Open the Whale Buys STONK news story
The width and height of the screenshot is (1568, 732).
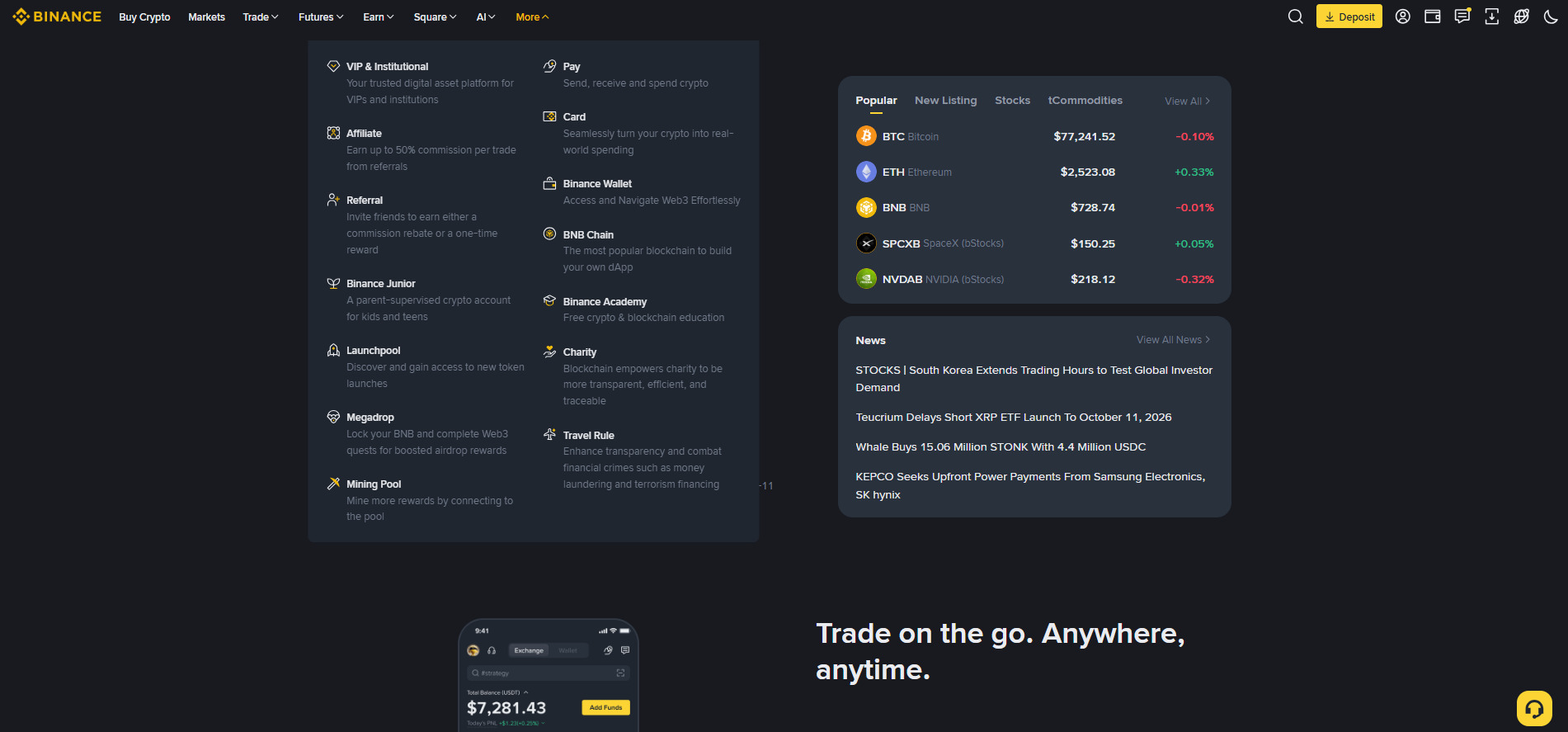click(1001, 447)
